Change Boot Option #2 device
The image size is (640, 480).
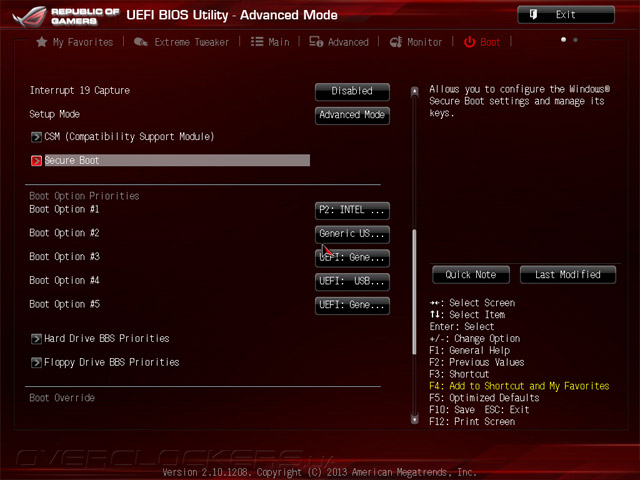[352, 234]
